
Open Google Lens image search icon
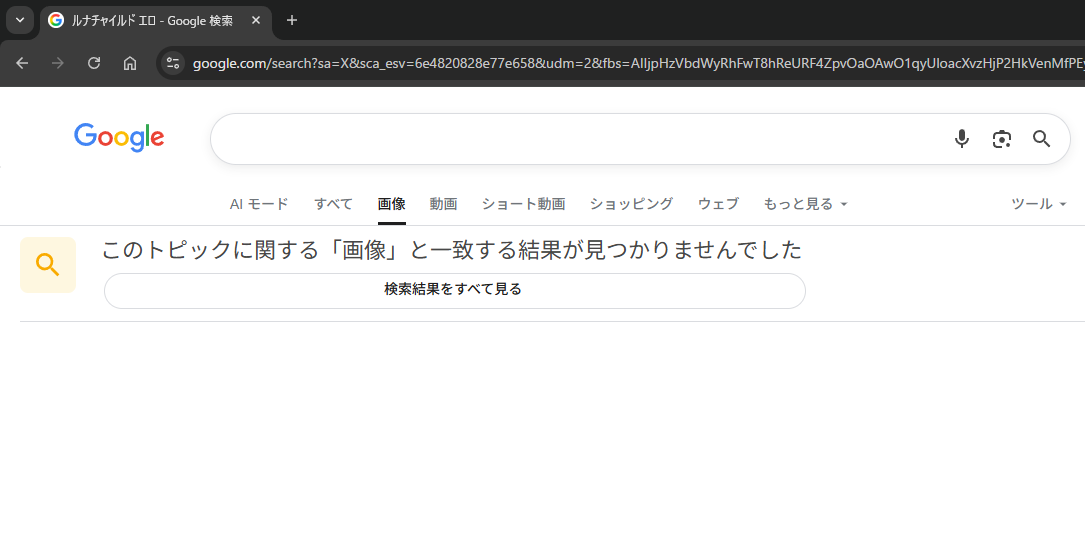1002,139
